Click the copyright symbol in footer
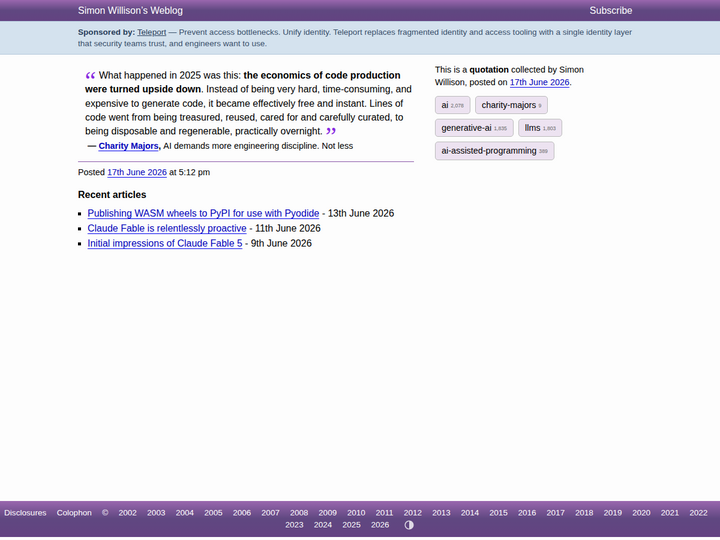The image size is (720, 540). tap(105, 513)
